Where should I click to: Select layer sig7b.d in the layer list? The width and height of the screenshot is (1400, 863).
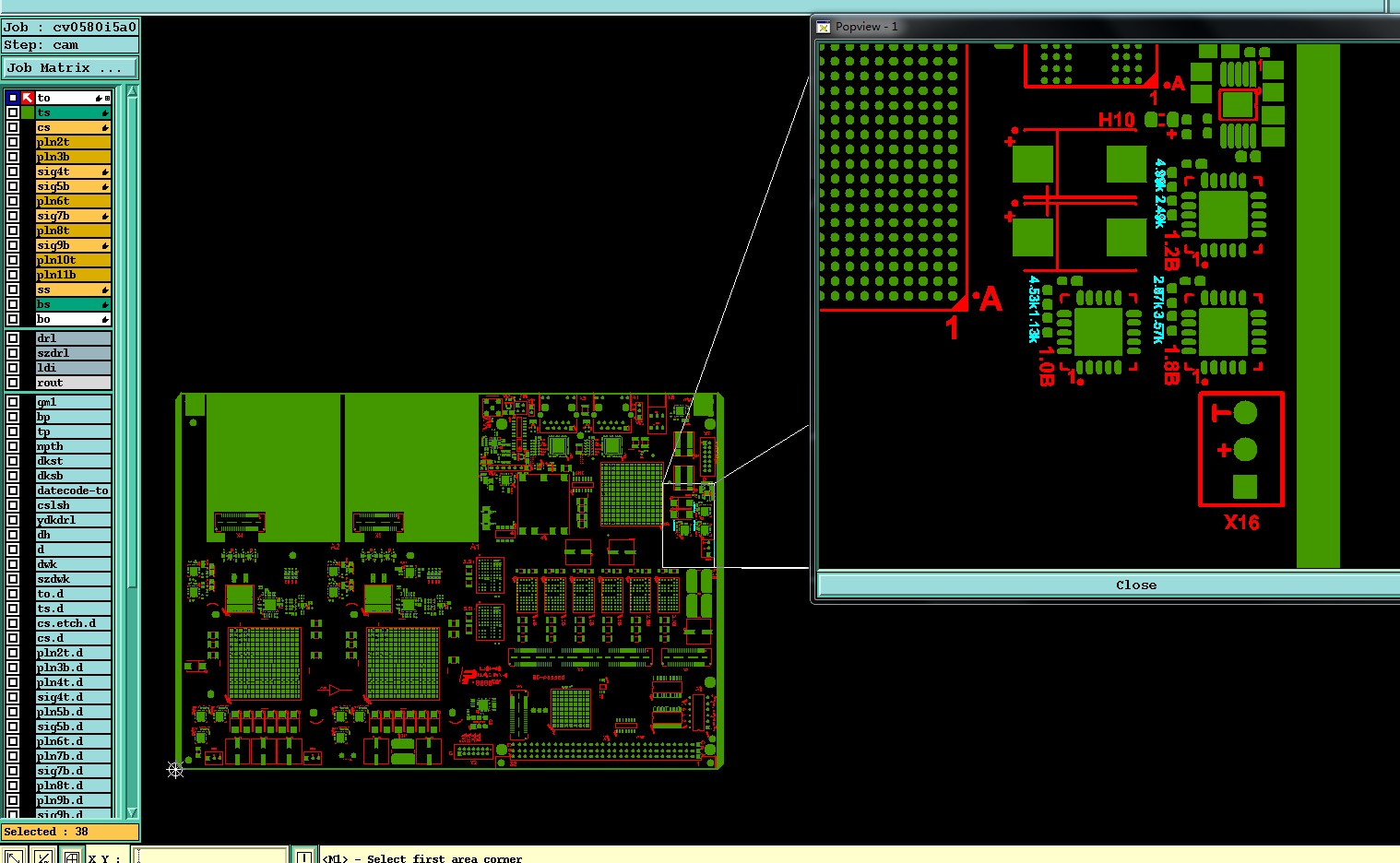[73, 771]
